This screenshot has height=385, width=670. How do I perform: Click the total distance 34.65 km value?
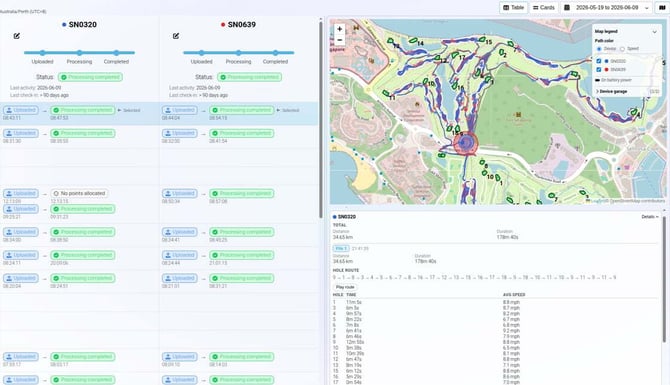[343, 237]
